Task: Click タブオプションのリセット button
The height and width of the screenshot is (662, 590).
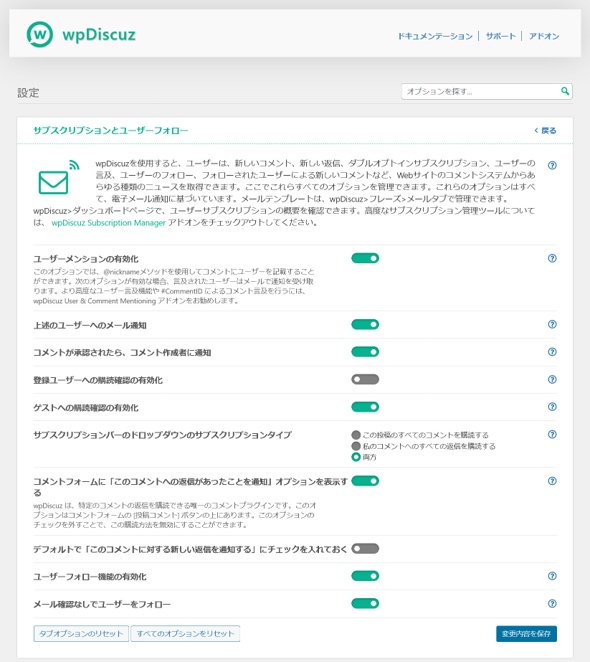Action: click(81, 634)
